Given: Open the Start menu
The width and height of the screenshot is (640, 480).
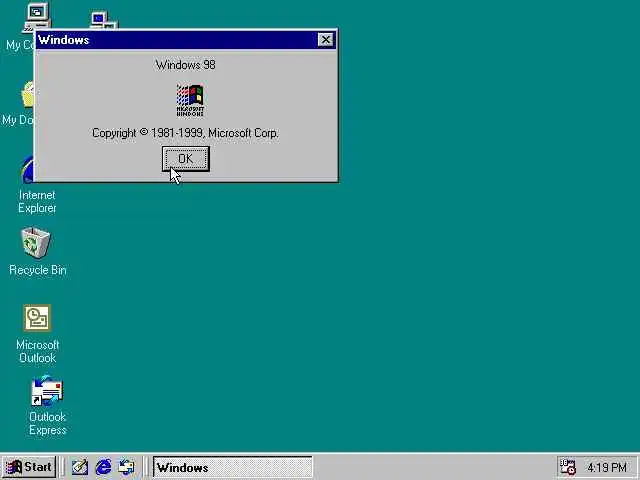Looking at the screenshot, I should click(x=29, y=467).
